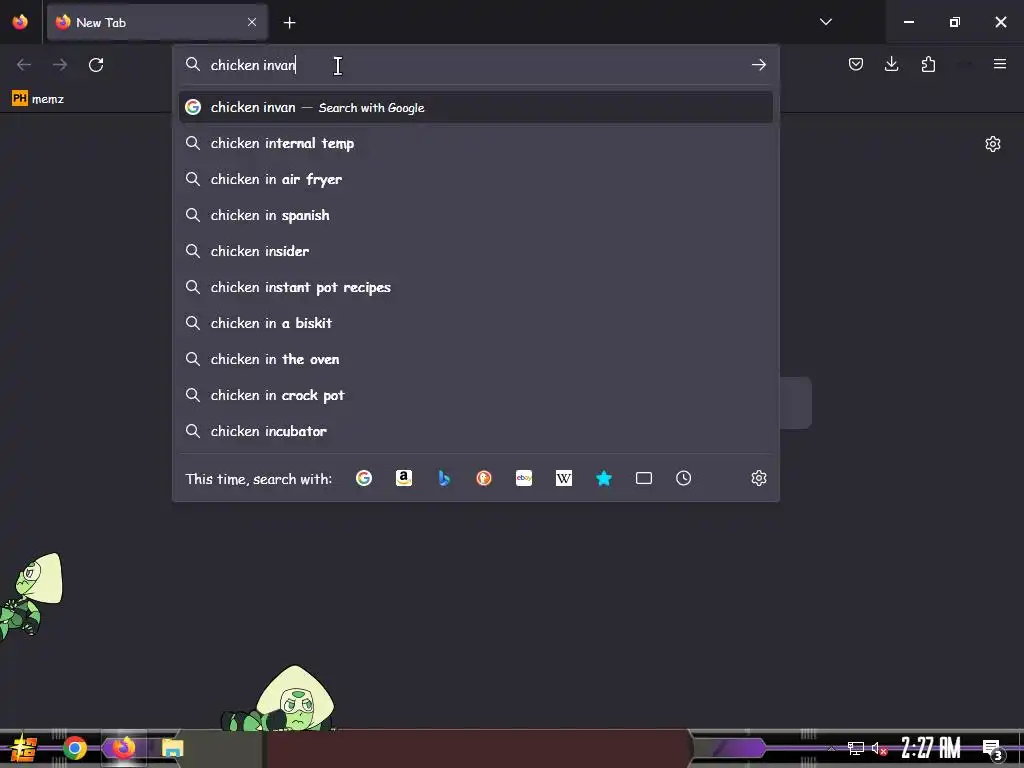Open the Extensions puzzle icon
The height and width of the screenshot is (768, 1024).
pos(928,64)
